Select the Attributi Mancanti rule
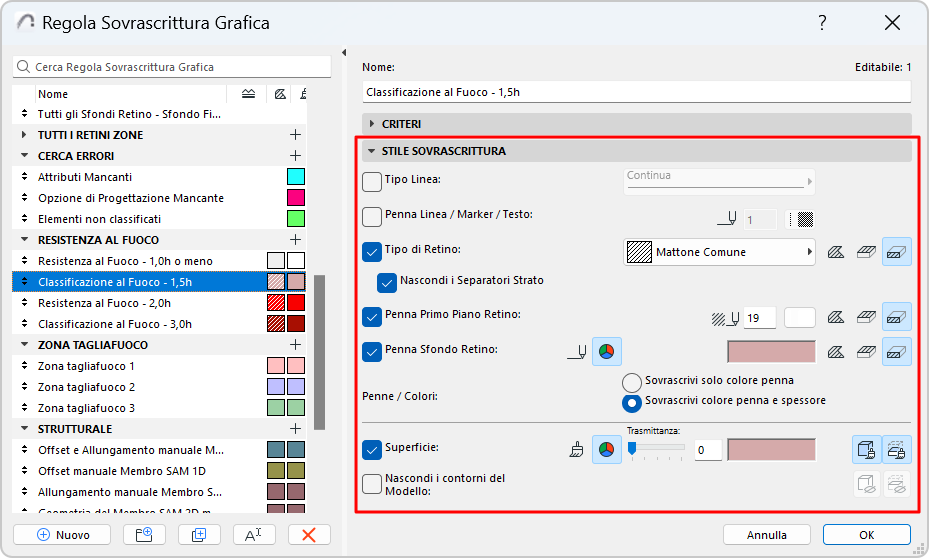This screenshot has height=558, width=929. (x=159, y=177)
